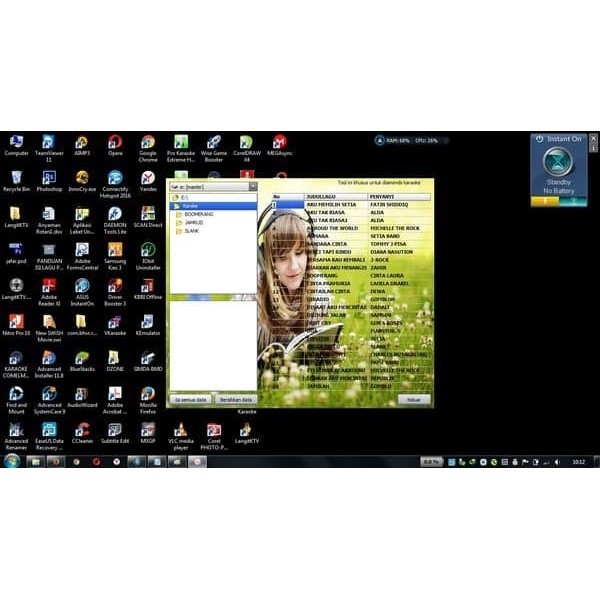Select the Driver Booster 3 desktop icon
Image resolution: width=600 pixels, height=600 pixels.
(115, 292)
